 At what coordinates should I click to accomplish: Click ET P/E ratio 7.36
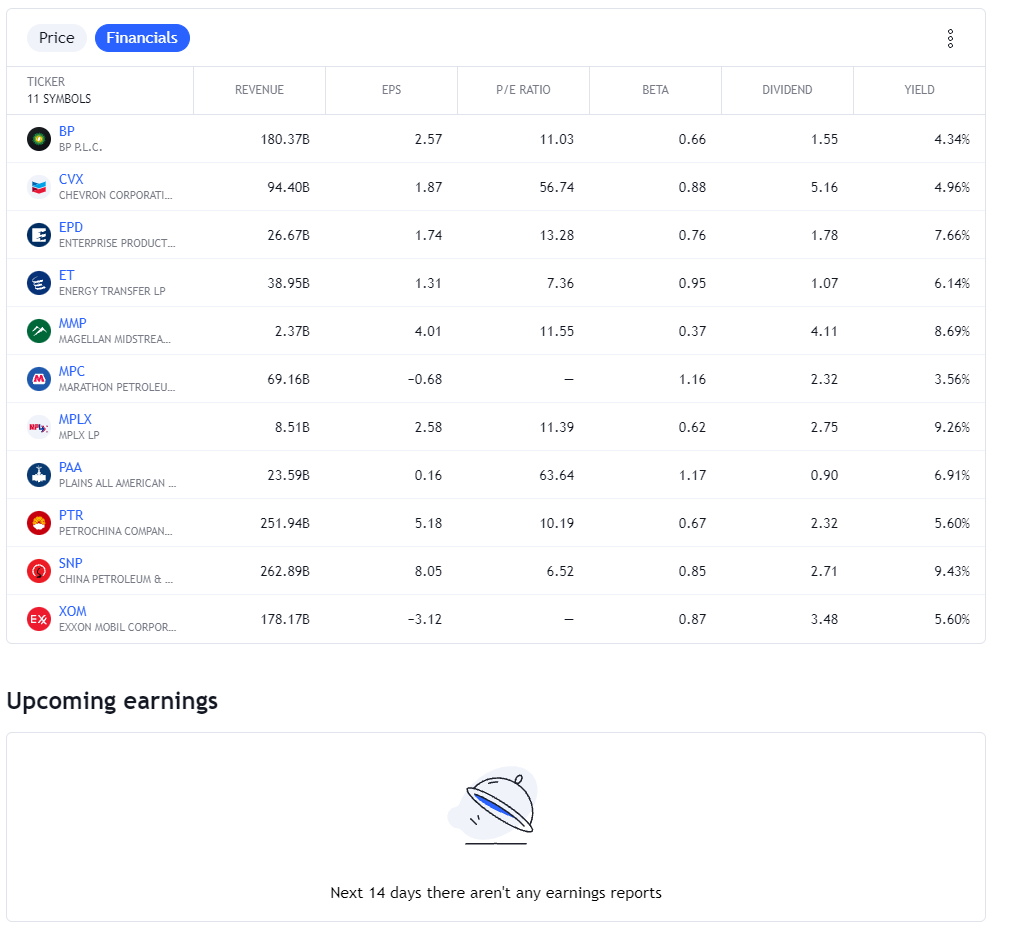pyautogui.click(x=560, y=283)
